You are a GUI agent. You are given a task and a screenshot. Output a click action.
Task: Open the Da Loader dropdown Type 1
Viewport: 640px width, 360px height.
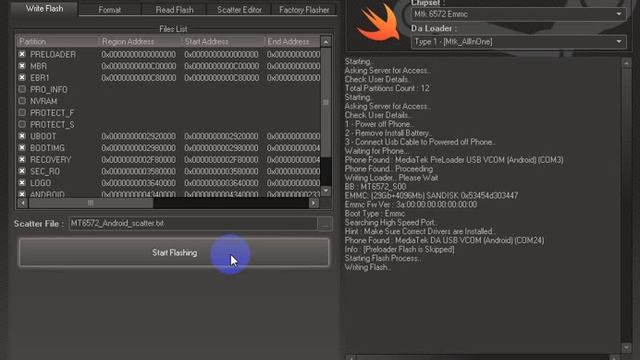pos(518,42)
